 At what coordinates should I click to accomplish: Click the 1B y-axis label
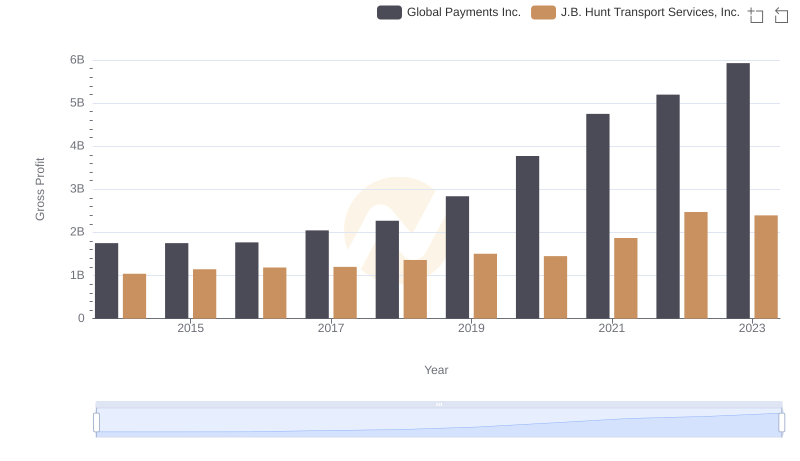tap(77, 275)
